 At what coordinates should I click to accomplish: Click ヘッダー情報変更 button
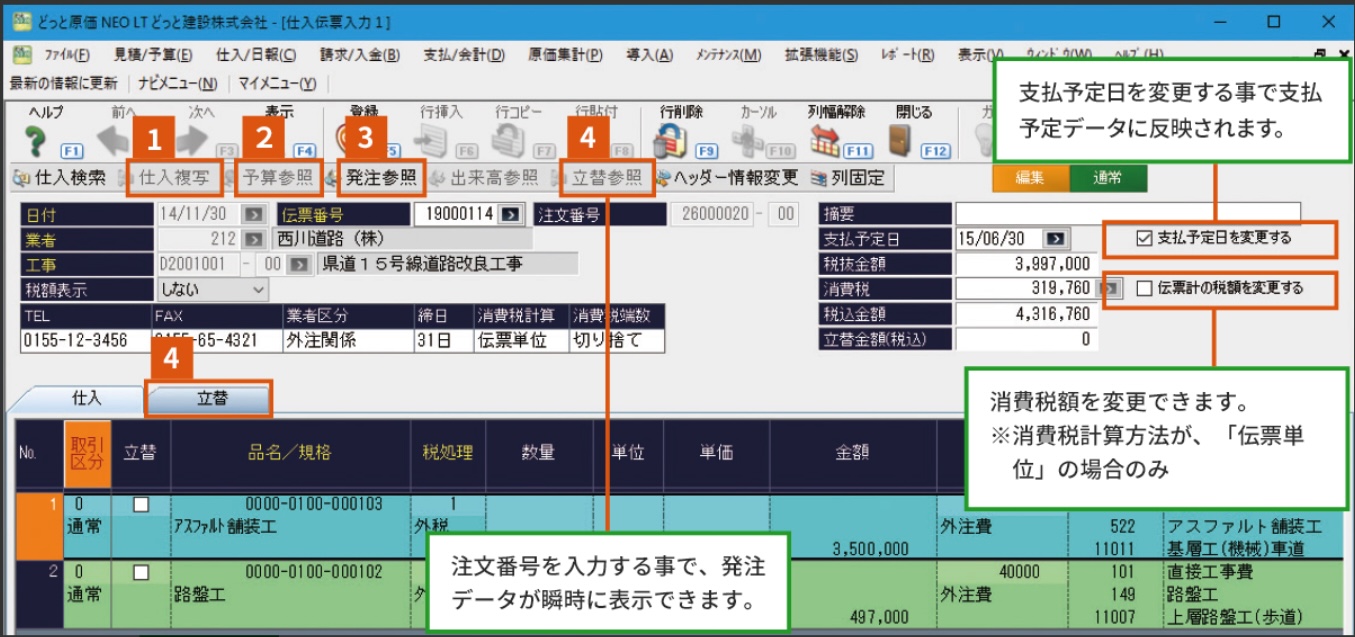tap(726, 179)
